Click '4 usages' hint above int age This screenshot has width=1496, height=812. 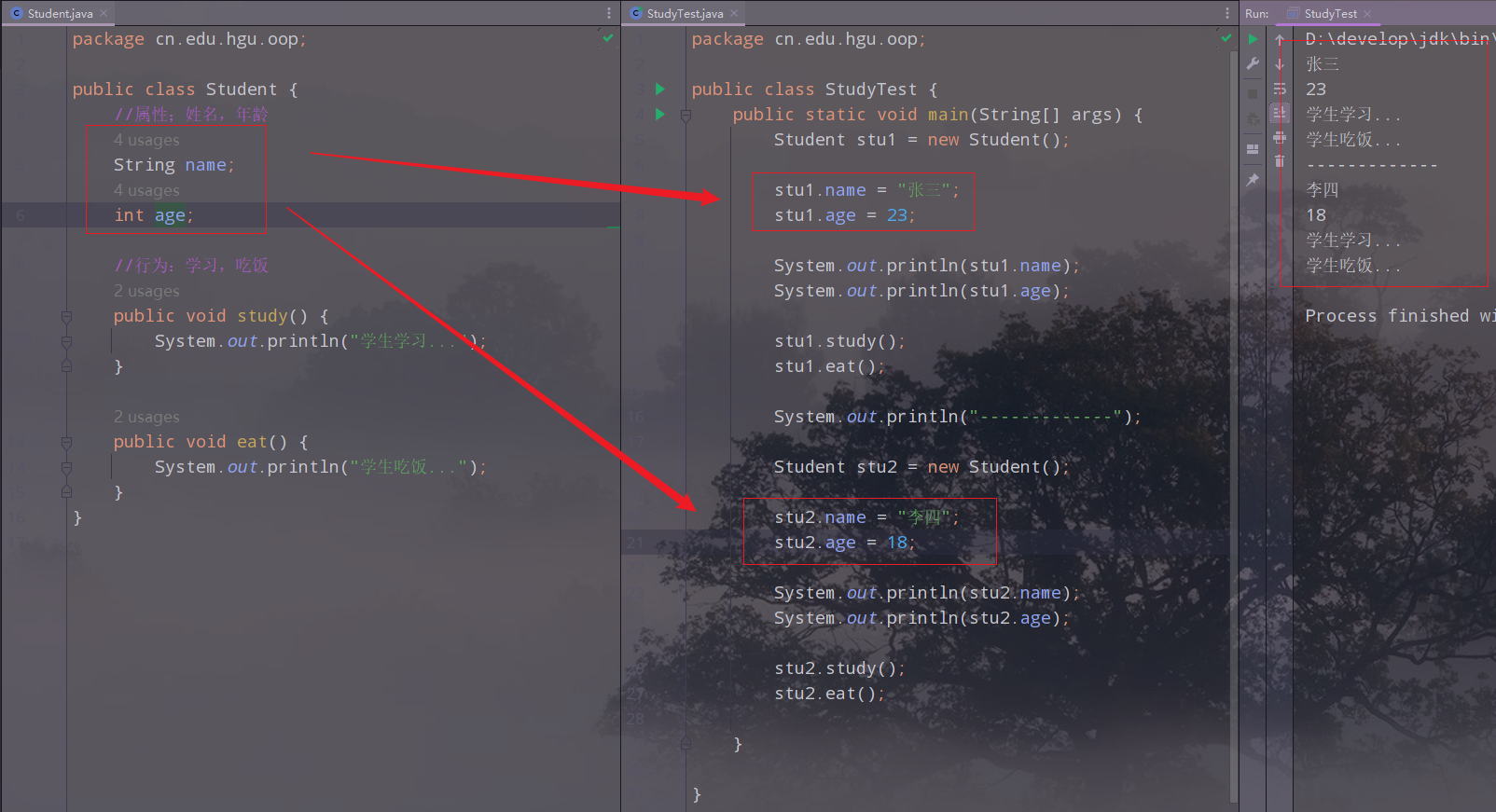[146, 190]
